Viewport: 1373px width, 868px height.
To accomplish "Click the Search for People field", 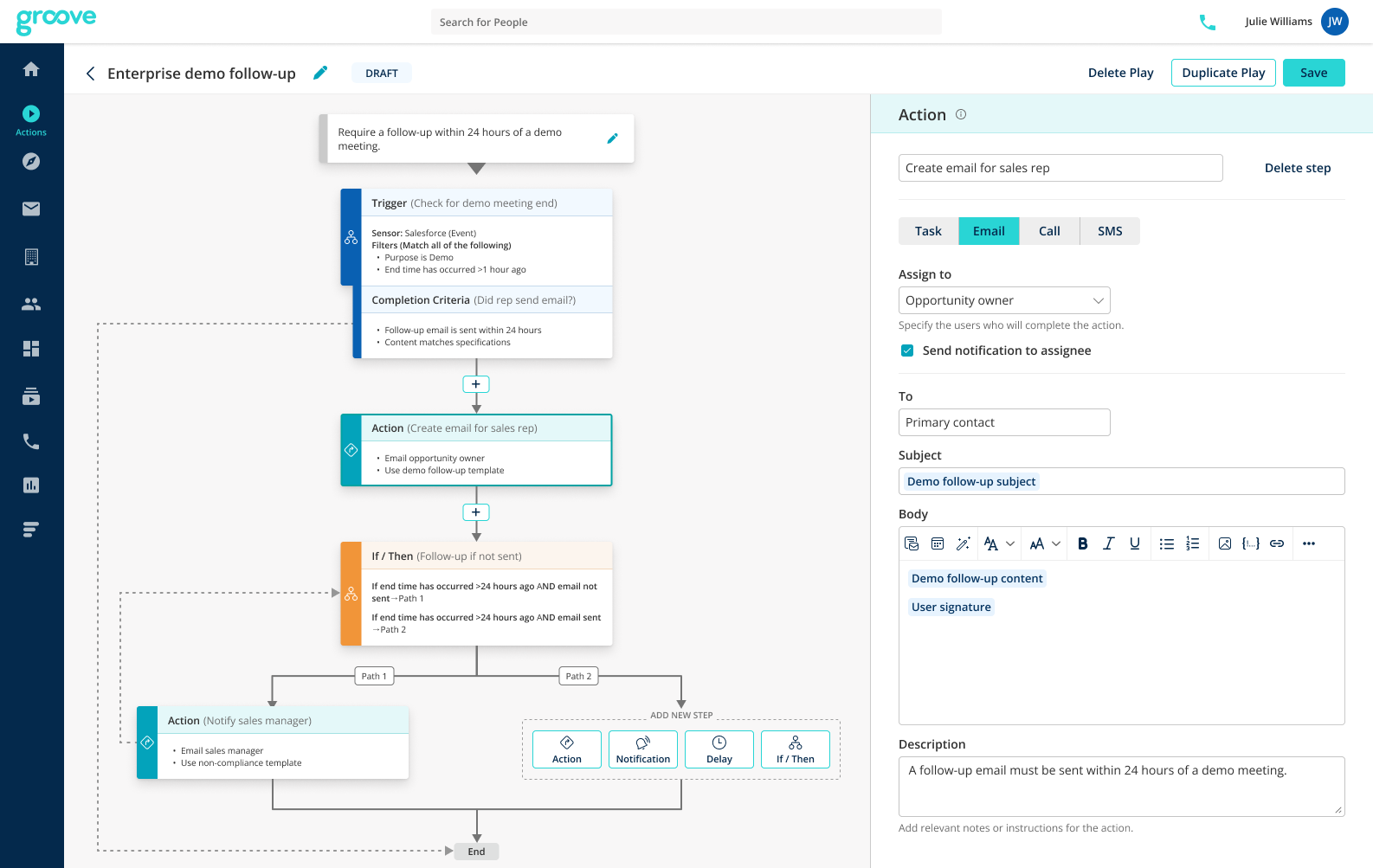I will 686,22.
